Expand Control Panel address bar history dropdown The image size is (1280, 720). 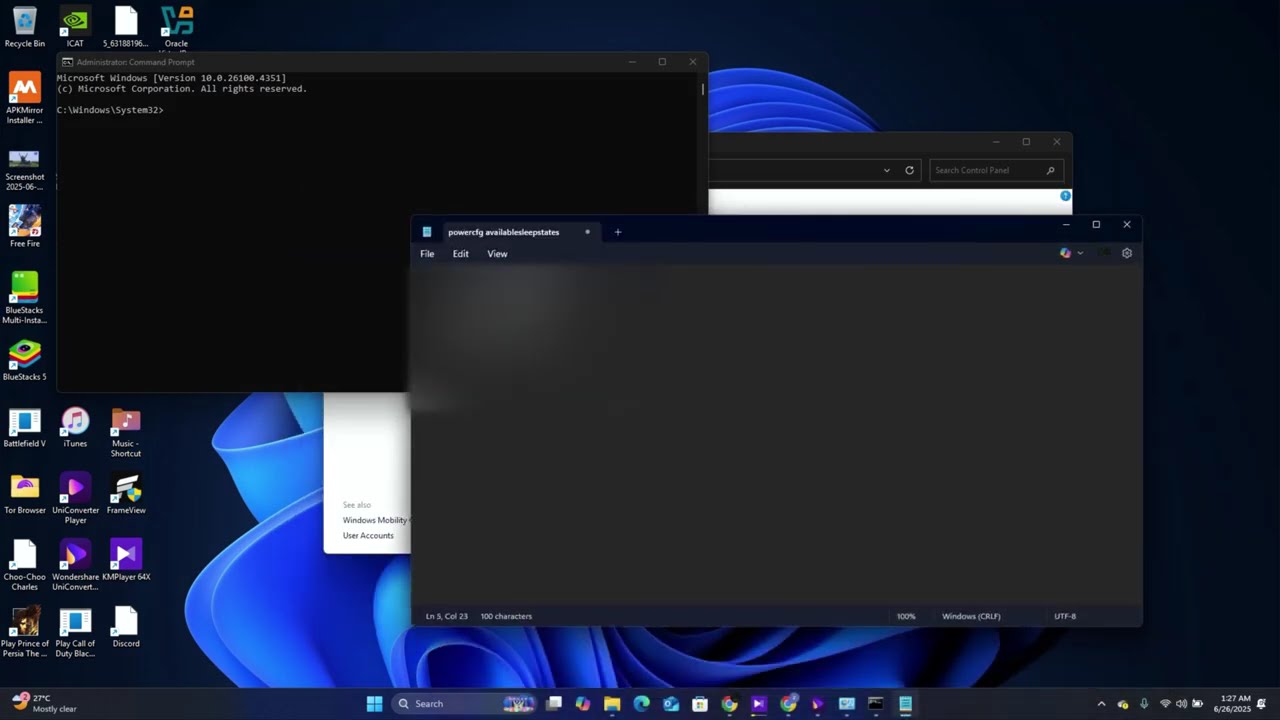(886, 170)
